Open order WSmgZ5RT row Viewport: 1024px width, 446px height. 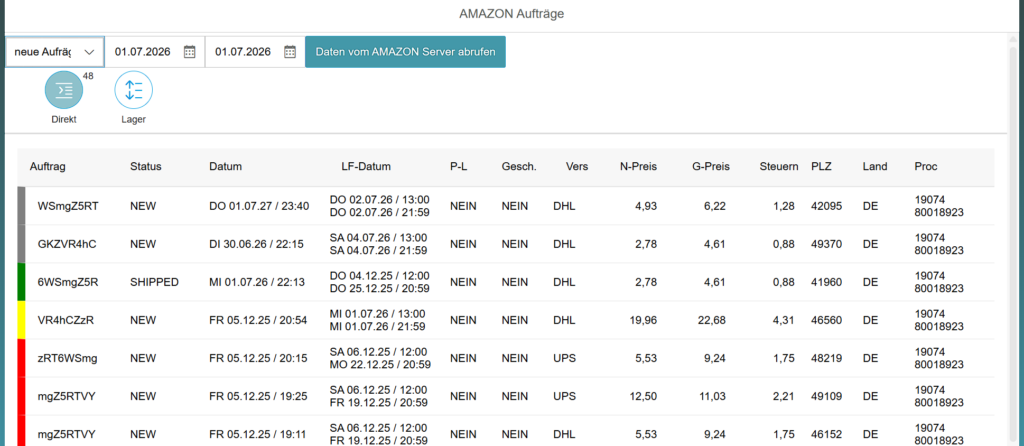506,206
